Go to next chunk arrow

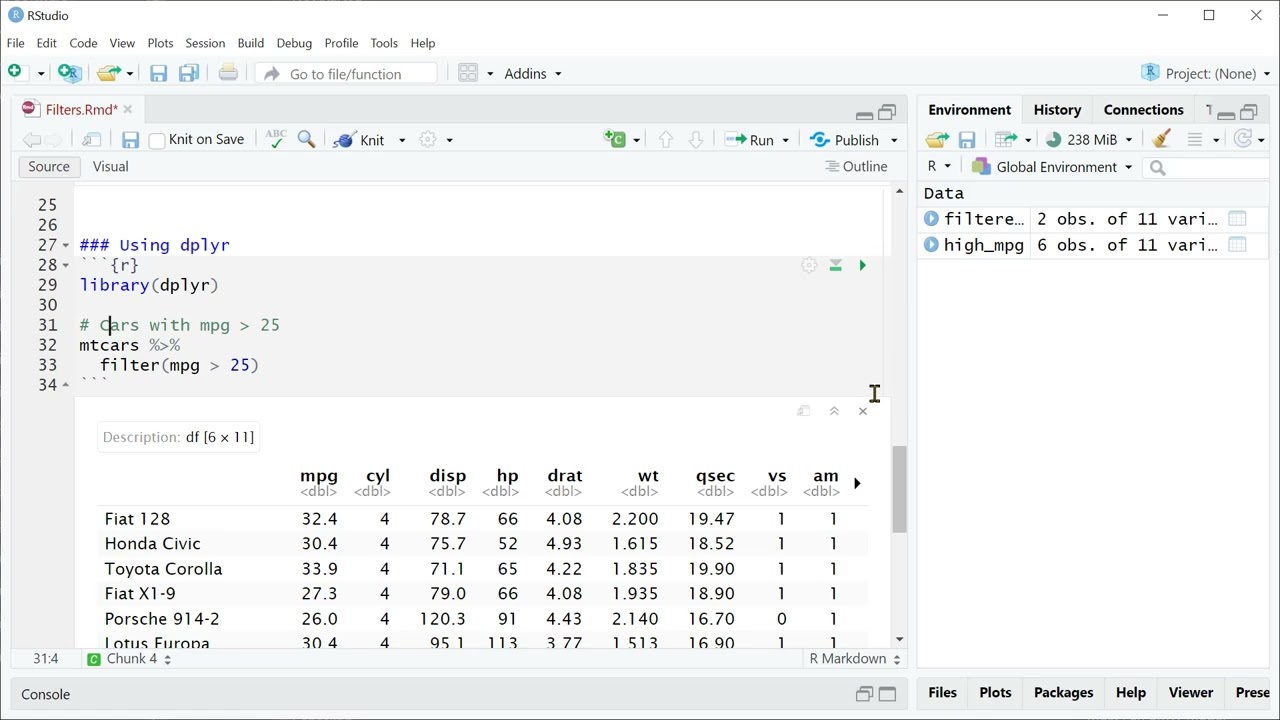coord(696,140)
